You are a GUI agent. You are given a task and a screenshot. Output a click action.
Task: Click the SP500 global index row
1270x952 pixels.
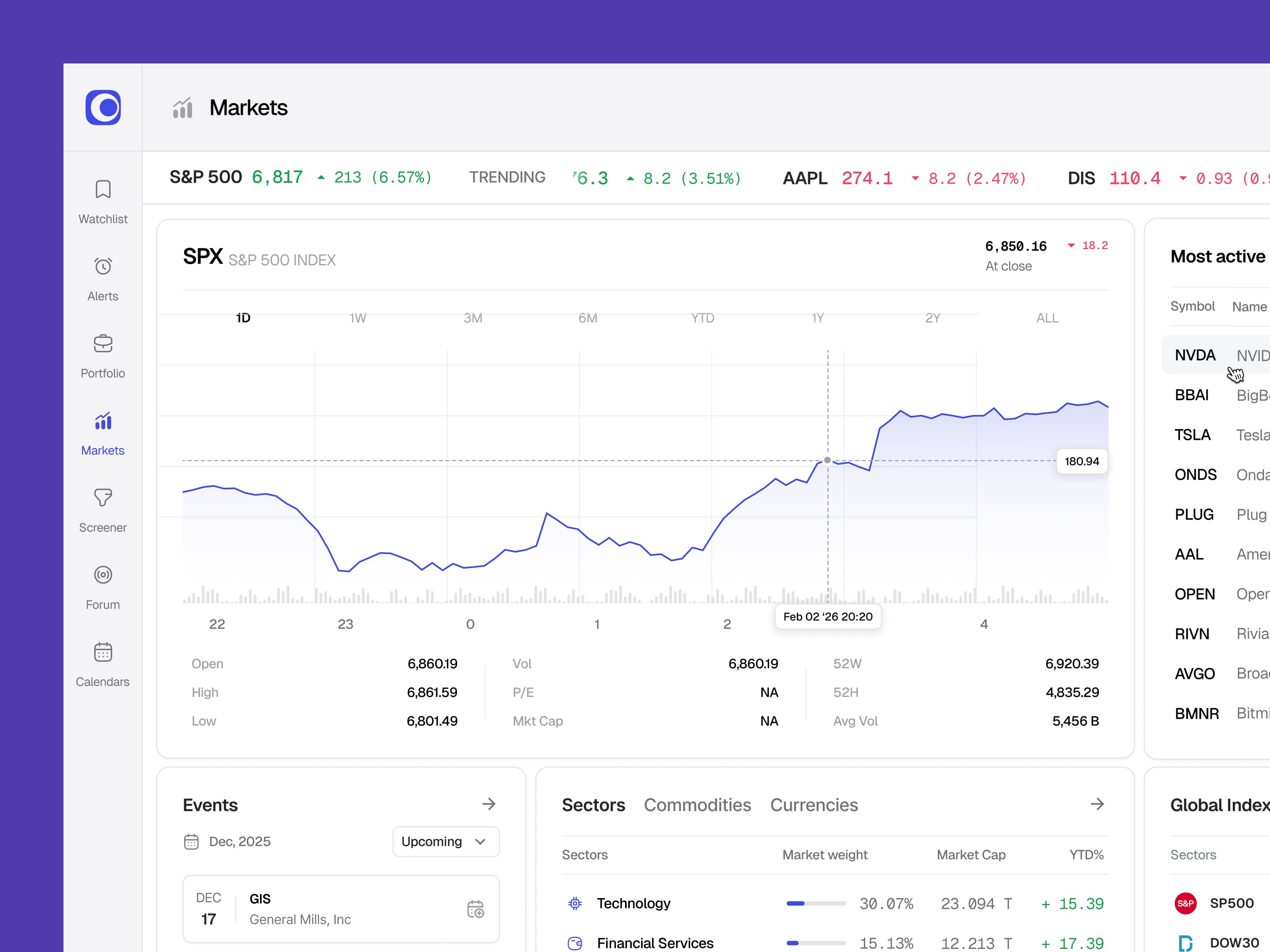[x=1220, y=904]
